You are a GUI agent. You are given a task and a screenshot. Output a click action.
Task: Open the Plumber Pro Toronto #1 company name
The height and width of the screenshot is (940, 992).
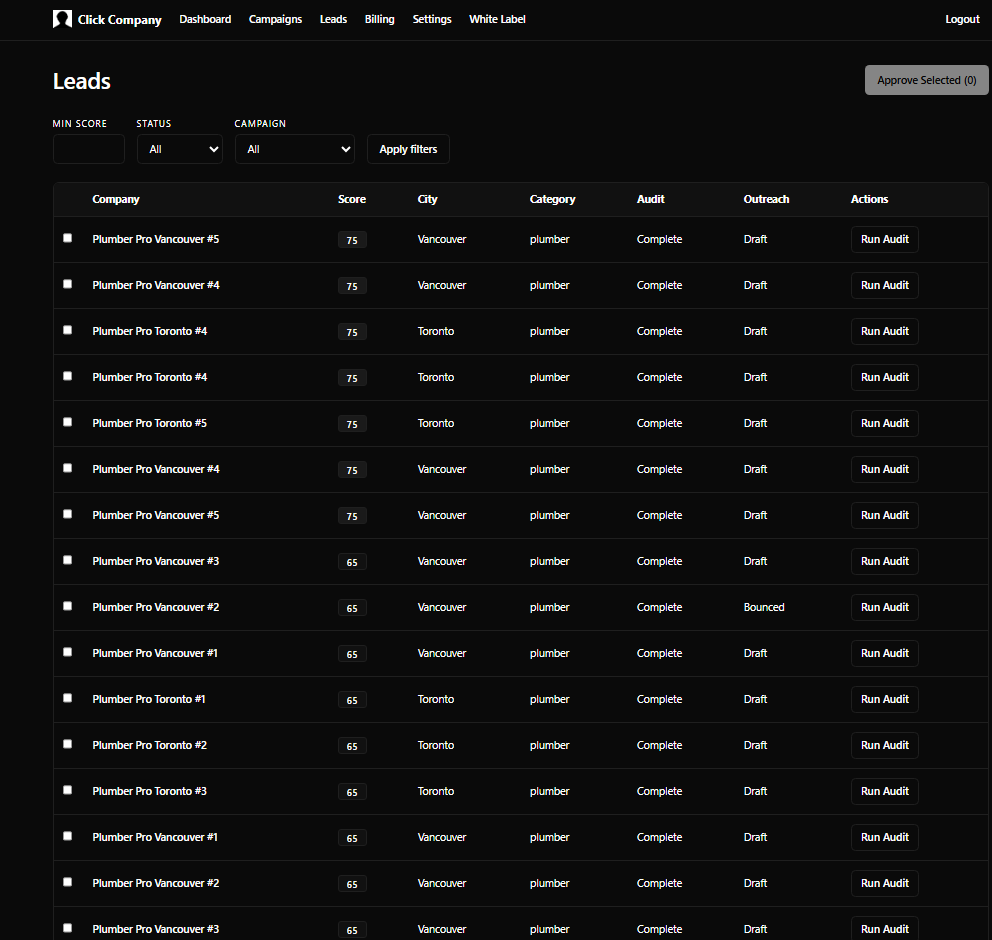(x=149, y=699)
